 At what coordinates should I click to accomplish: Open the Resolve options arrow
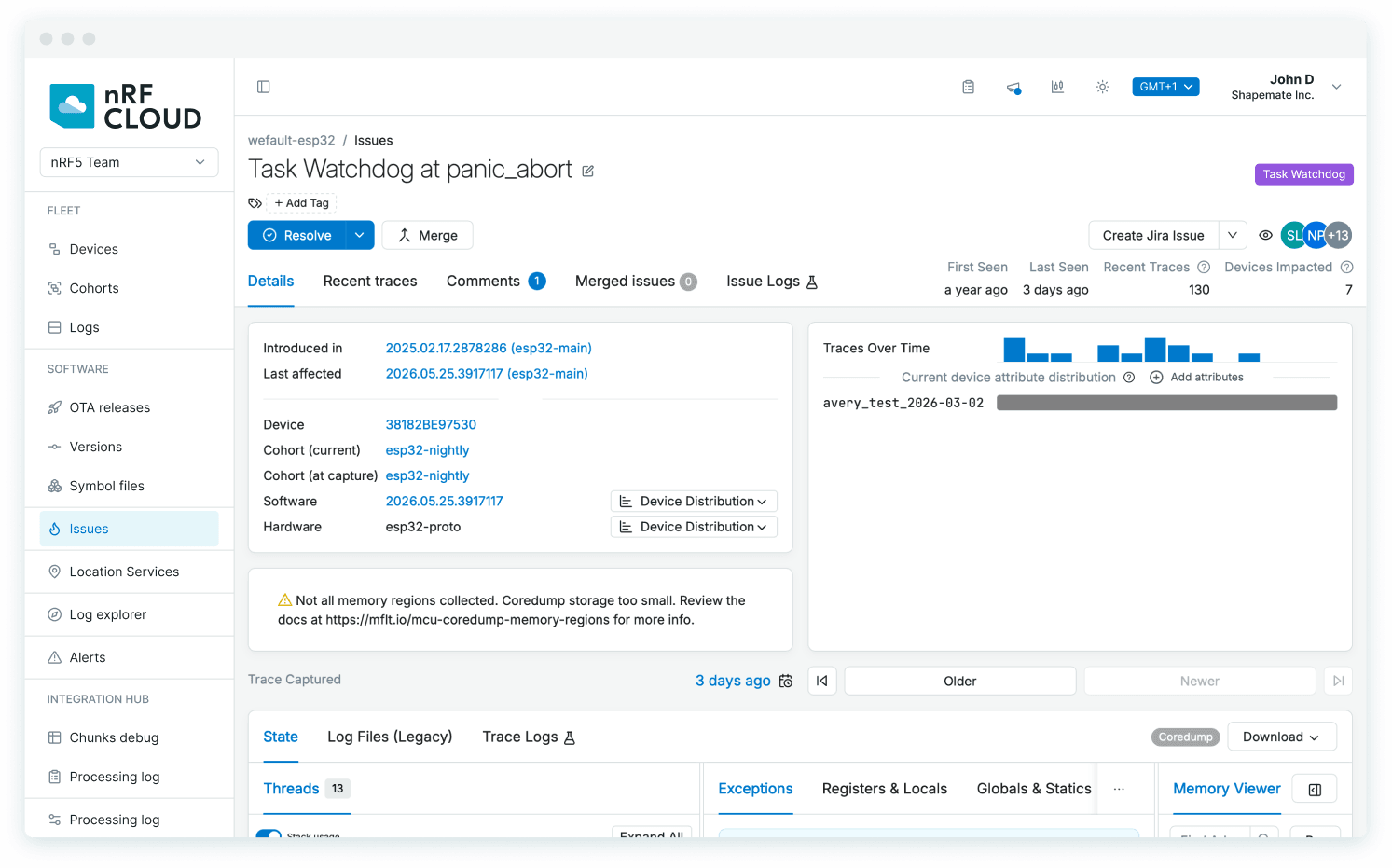pos(360,236)
